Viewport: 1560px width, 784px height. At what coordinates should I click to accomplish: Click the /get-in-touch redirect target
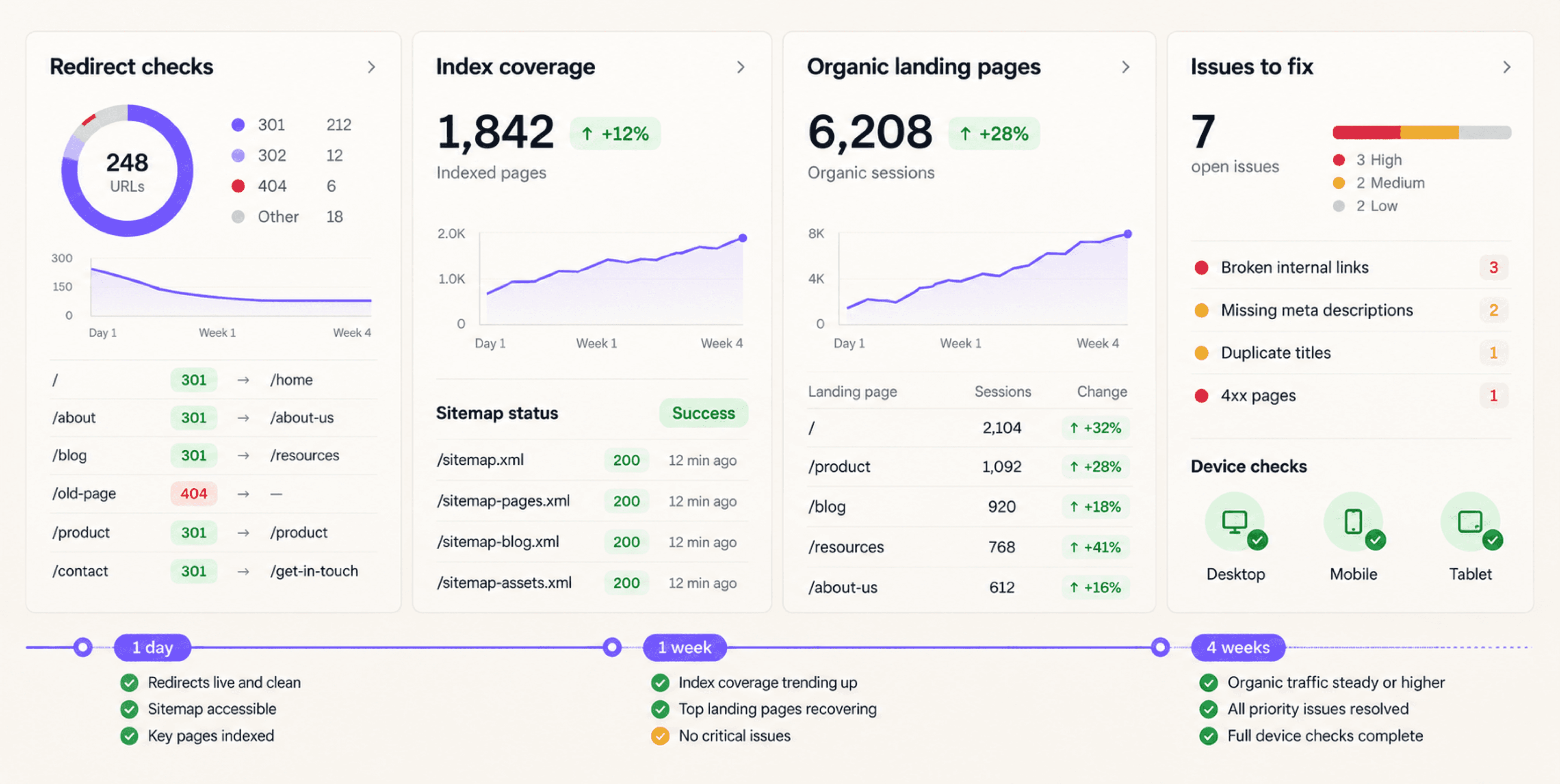click(314, 571)
